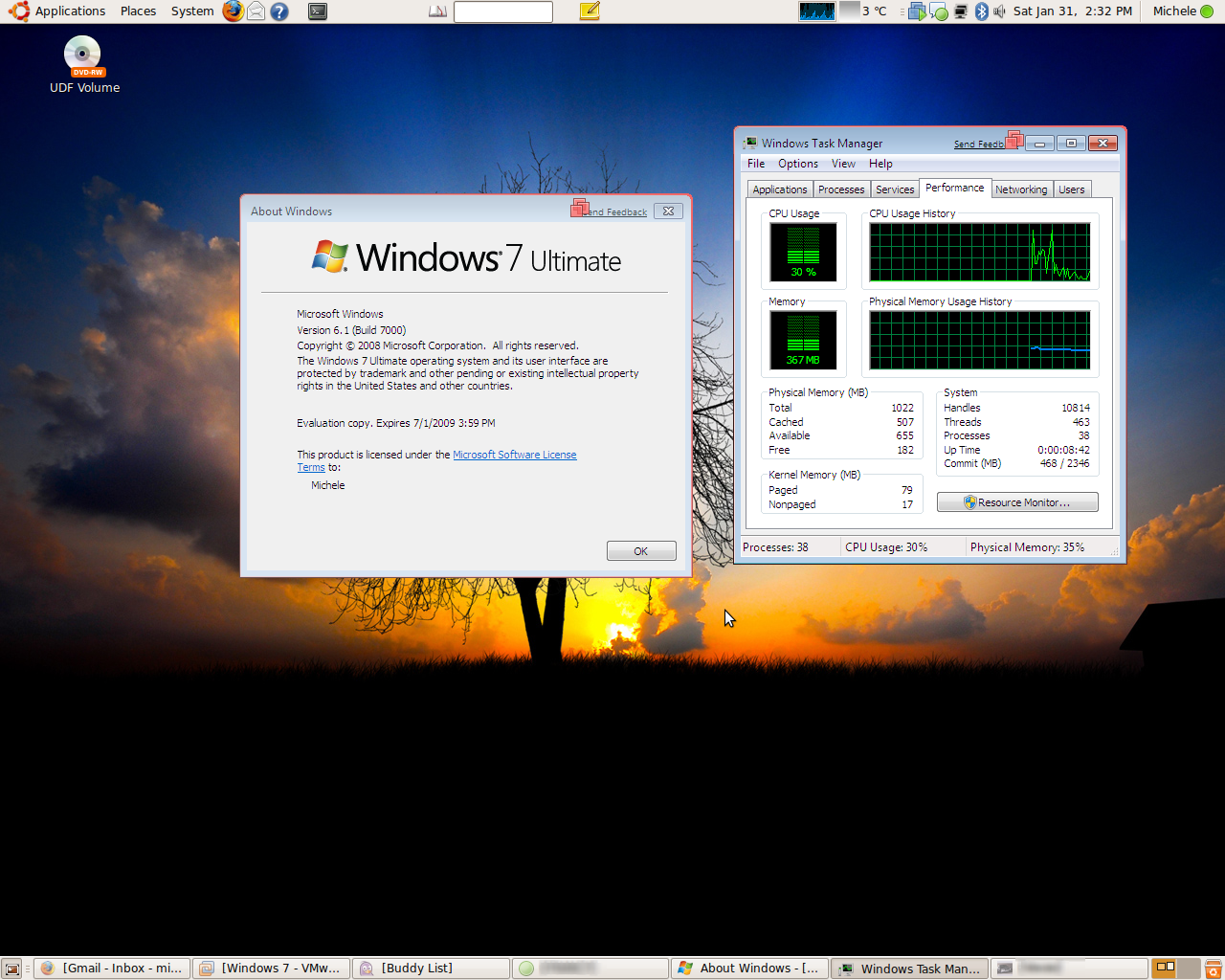
Task: Click the 'Processes: 38' status bar text
Action: pyautogui.click(x=775, y=547)
